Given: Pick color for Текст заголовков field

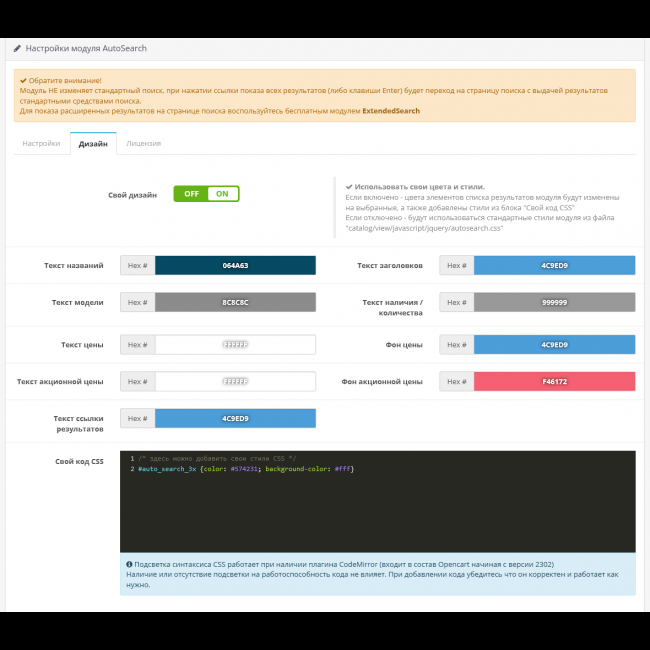Looking at the screenshot, I should [x=554, y=266].
